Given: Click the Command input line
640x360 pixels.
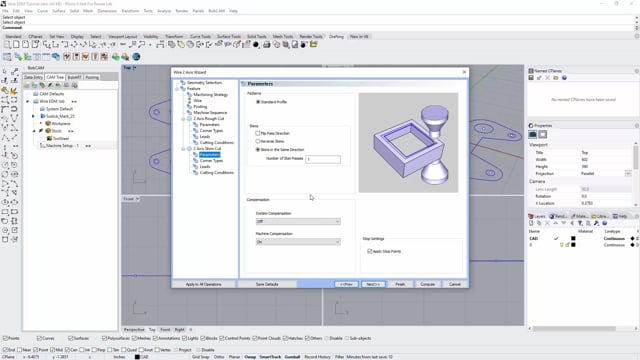Looking at the screenshot, I should (318, 28).
